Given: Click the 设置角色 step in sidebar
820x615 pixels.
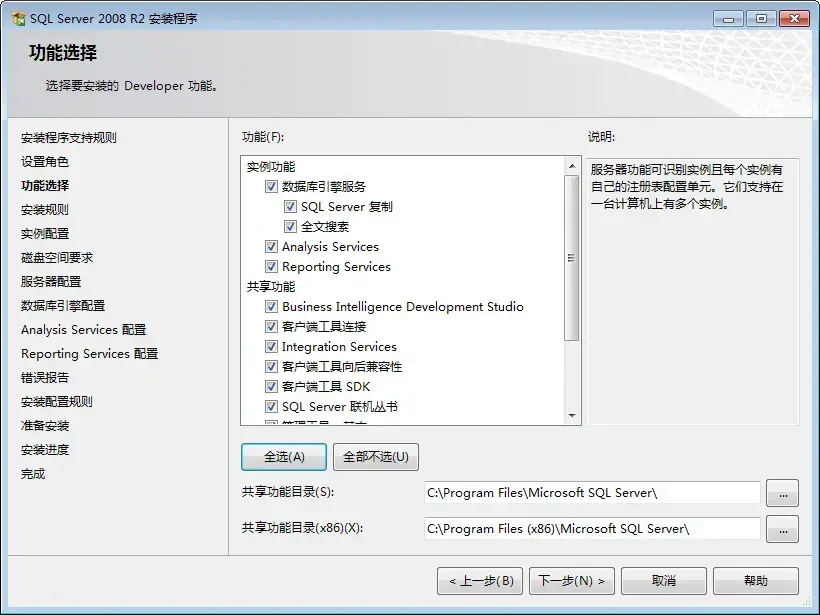Looking at the screenshot, I should [45, 162].
